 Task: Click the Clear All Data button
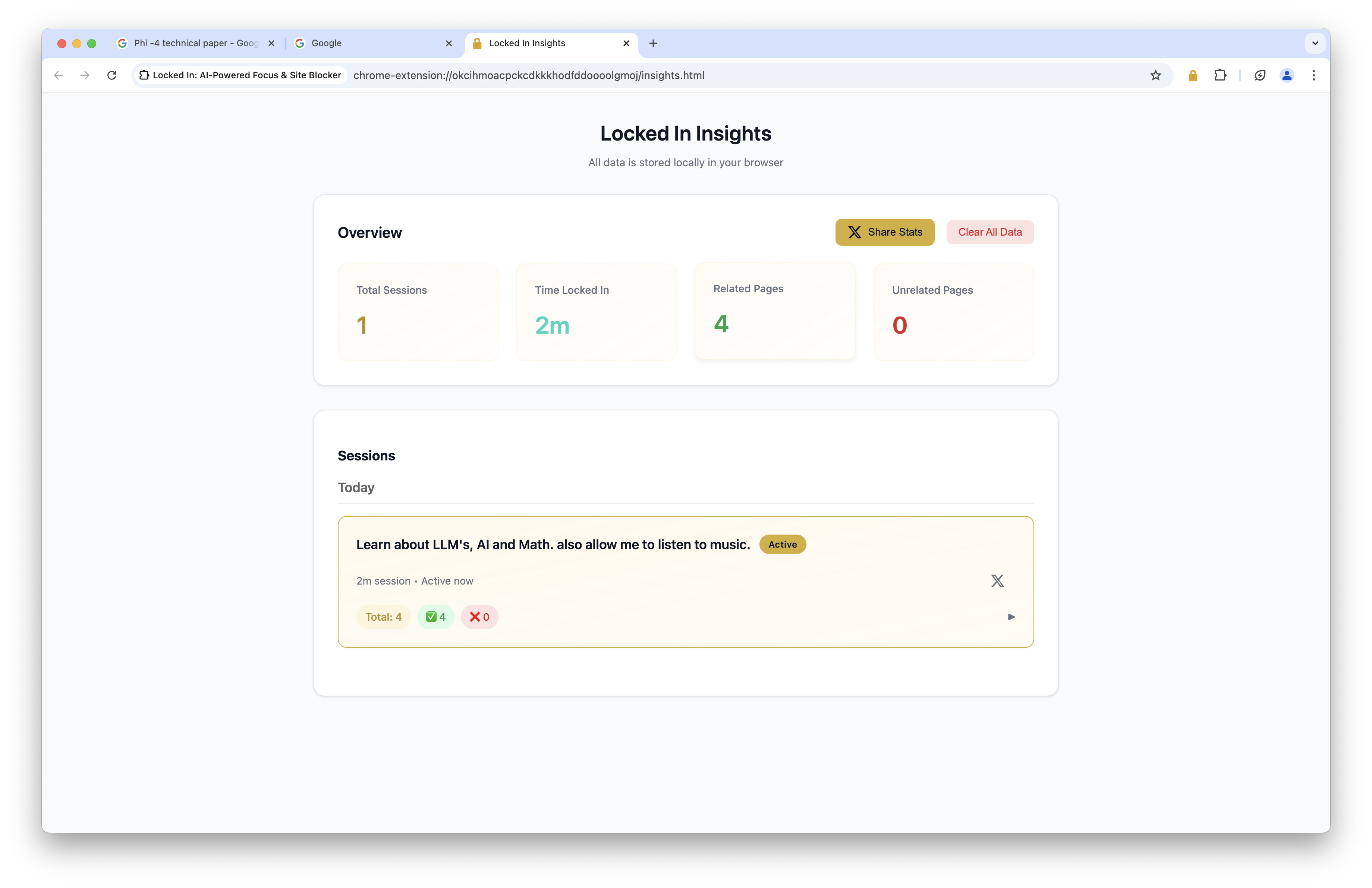coord(989,232)
